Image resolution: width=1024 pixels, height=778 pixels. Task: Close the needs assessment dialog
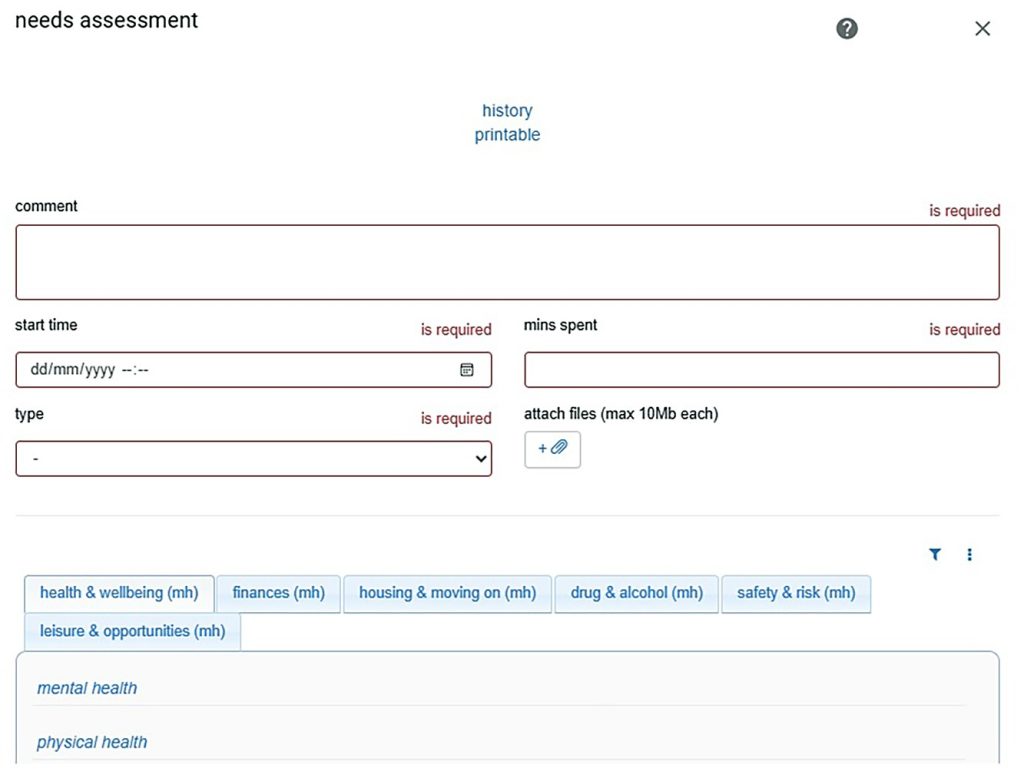pyautogui.click(x=982, y=29)
